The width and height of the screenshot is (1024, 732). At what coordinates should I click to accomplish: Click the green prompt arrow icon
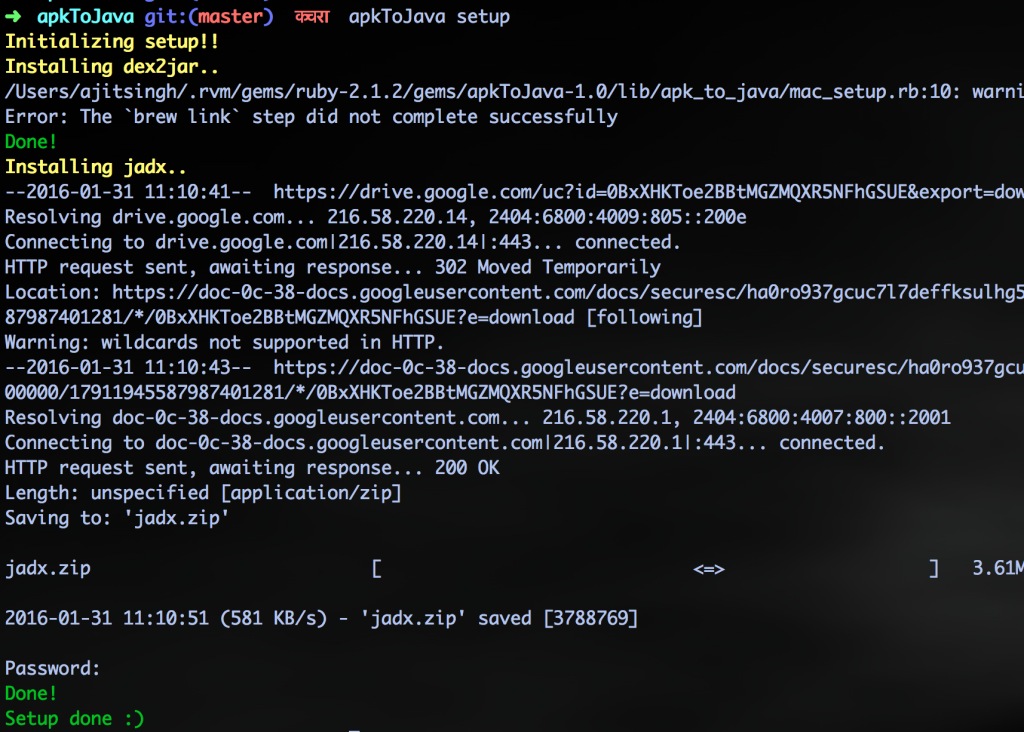point(13,16)
